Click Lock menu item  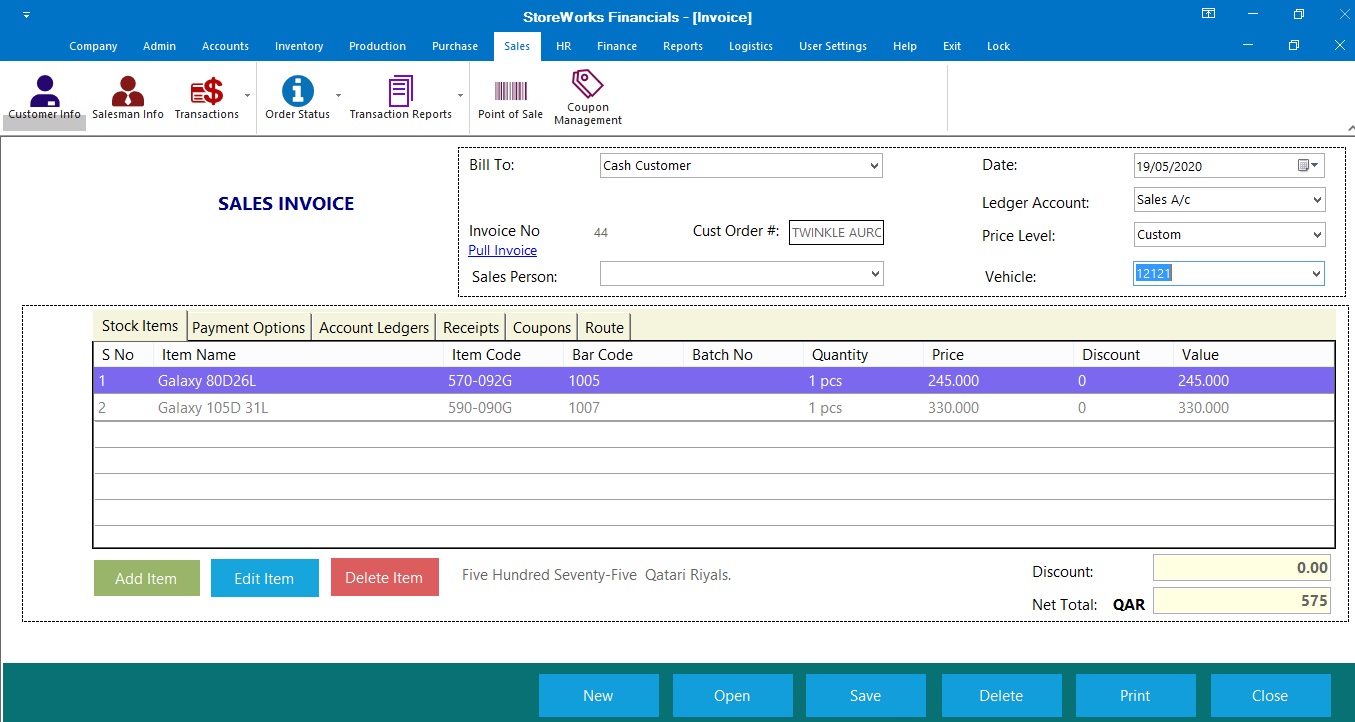998,46
